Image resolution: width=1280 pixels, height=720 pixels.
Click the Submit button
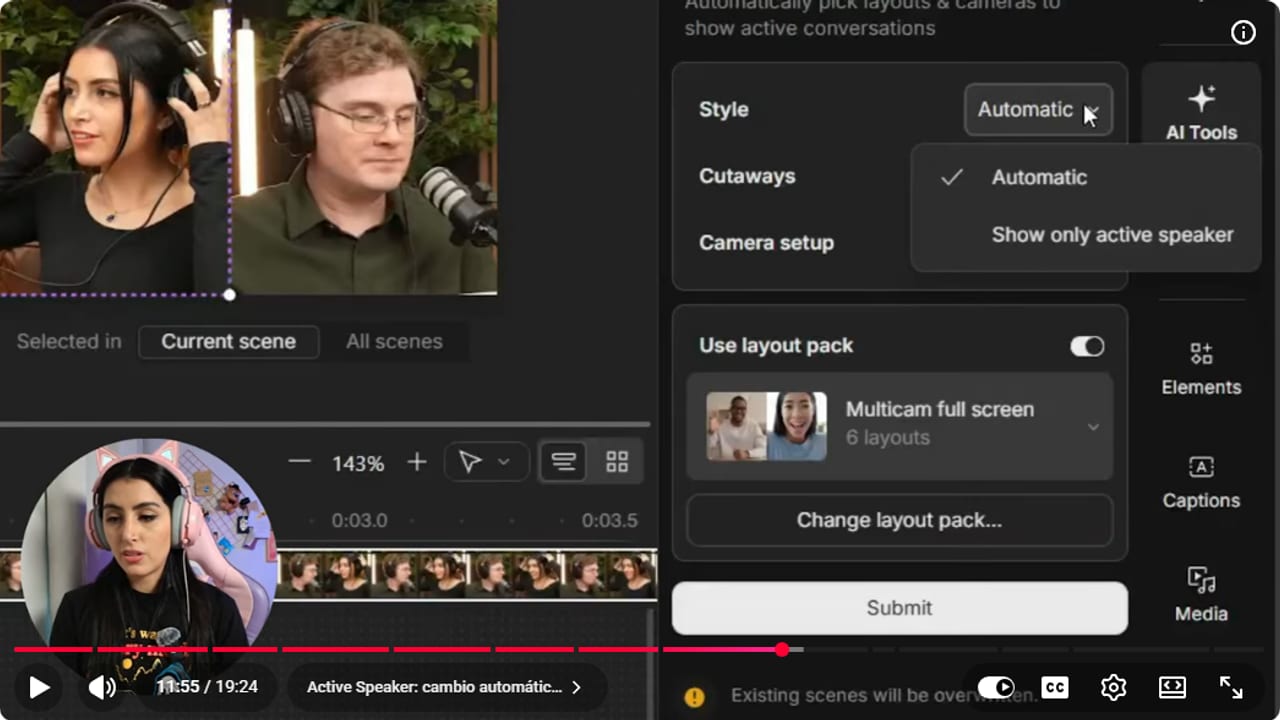tap(899, 608)
